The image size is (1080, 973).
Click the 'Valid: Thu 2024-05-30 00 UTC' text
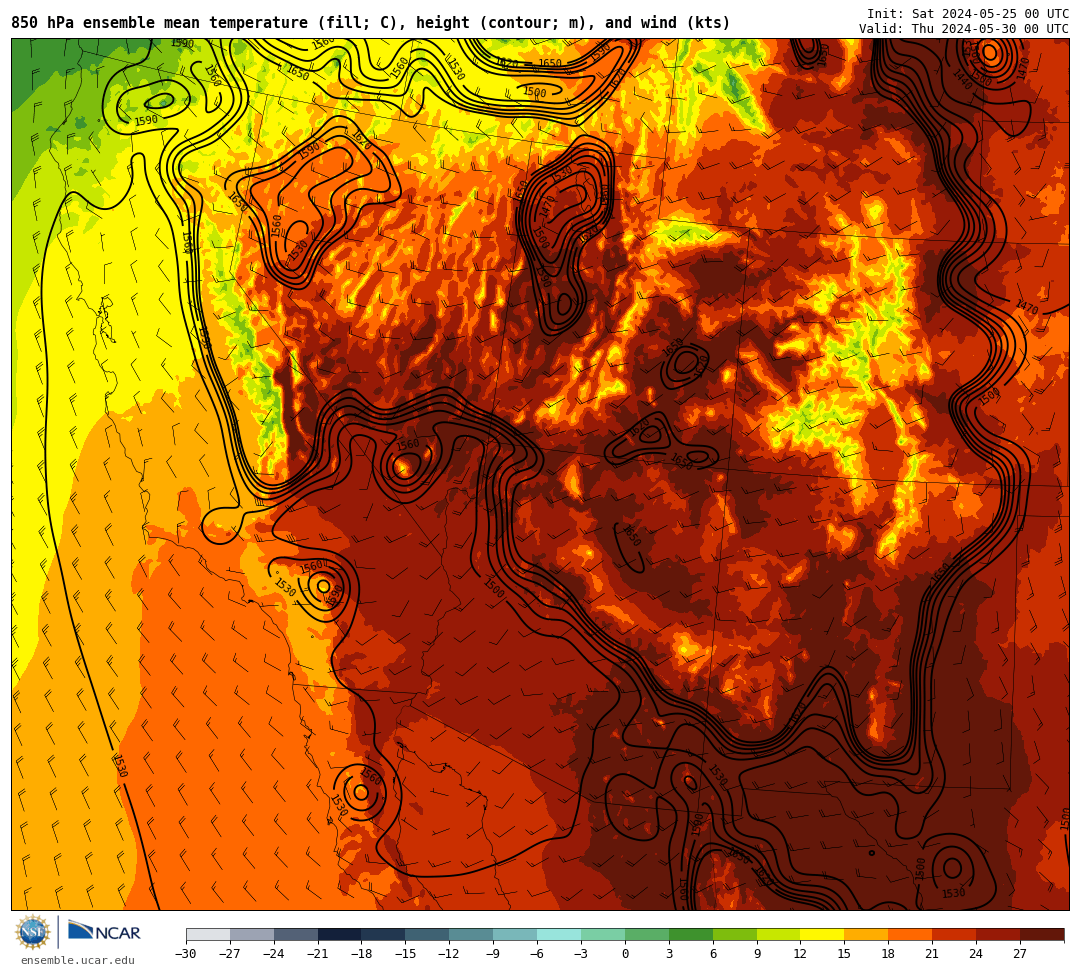click(x=964, y=28)
